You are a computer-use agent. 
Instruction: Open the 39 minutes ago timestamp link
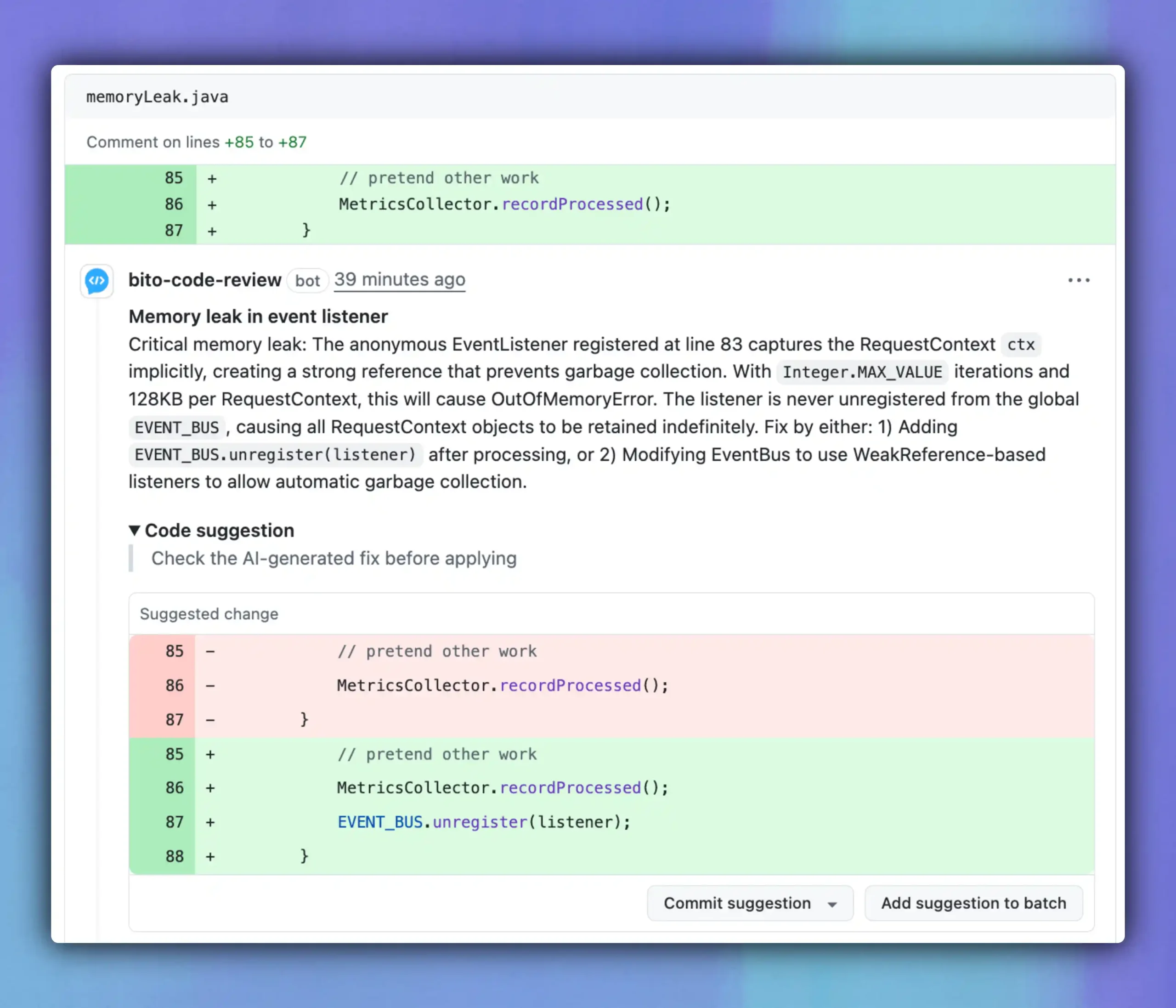(x=399, y=279)
